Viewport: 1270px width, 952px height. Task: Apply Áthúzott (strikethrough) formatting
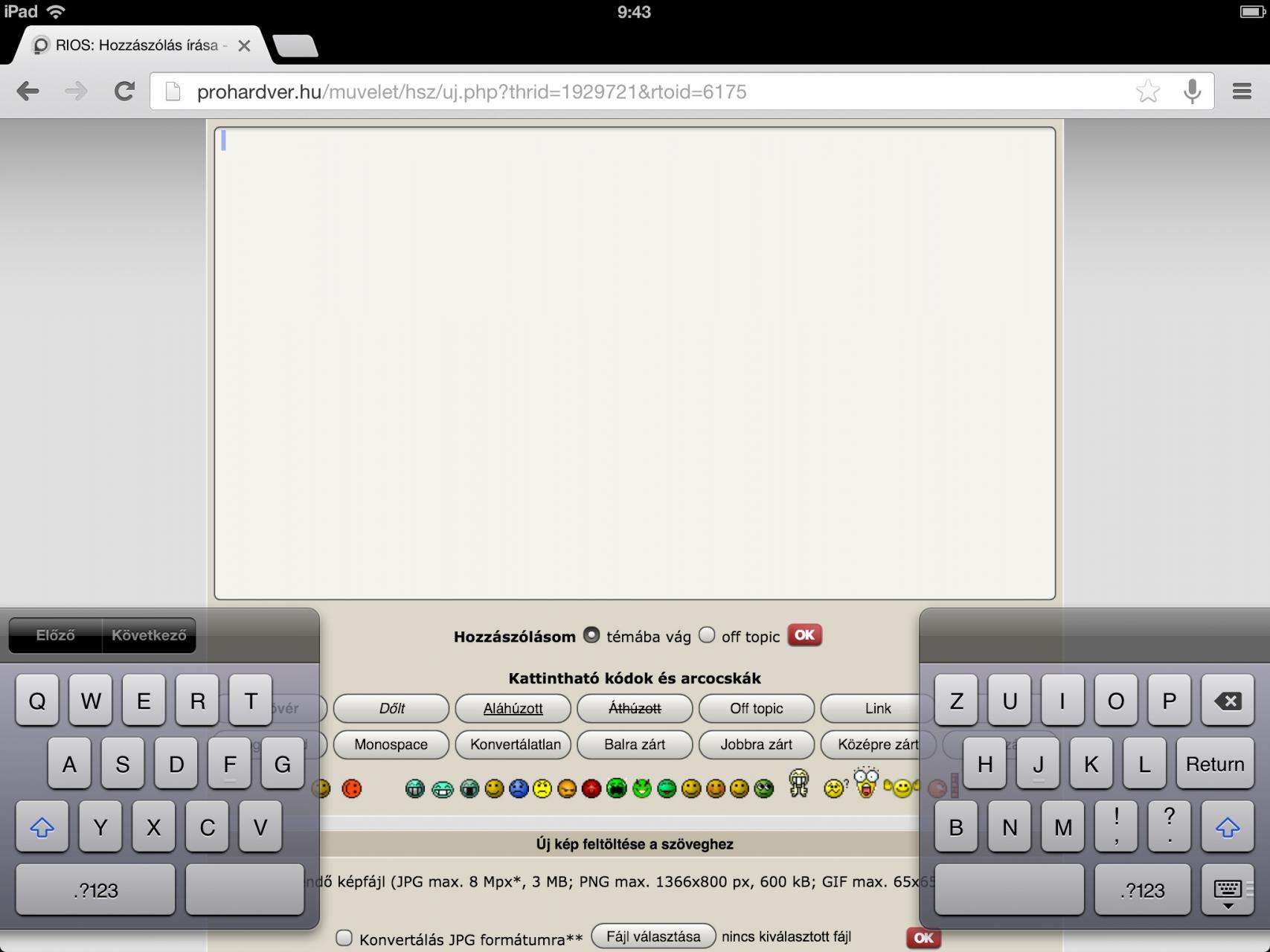(635, 708)
